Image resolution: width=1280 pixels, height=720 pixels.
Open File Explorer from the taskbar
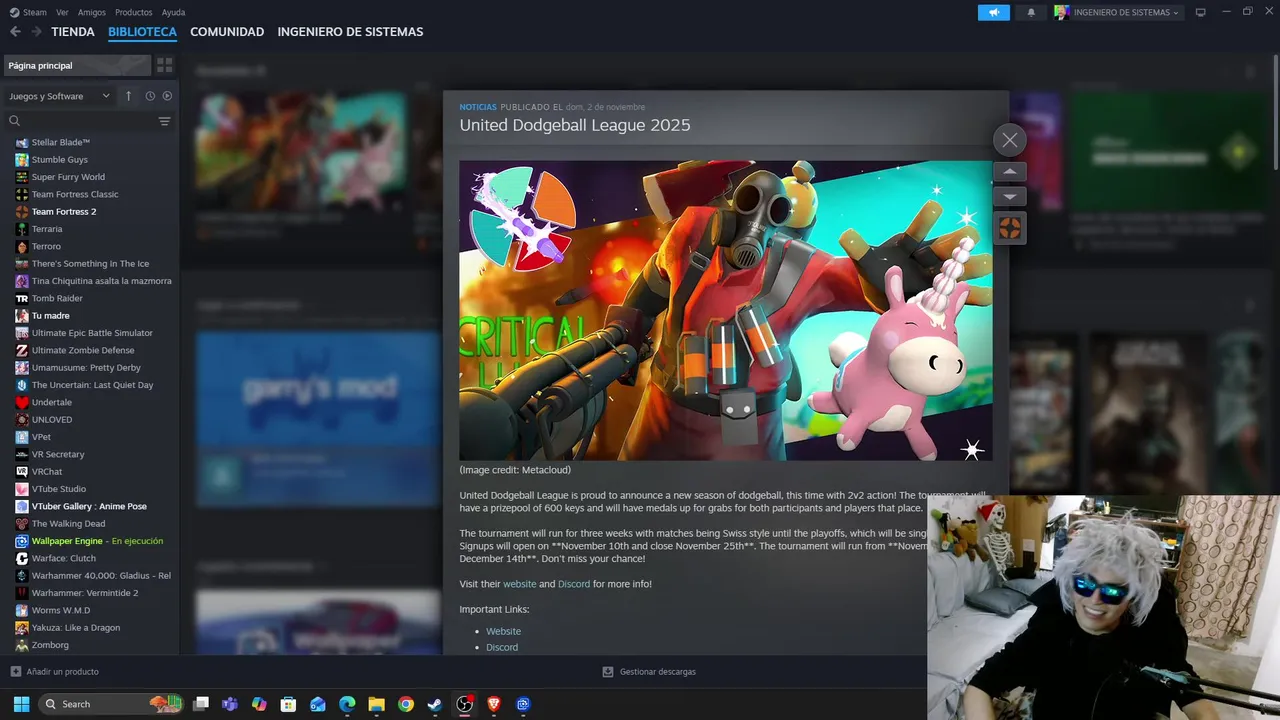376,704
